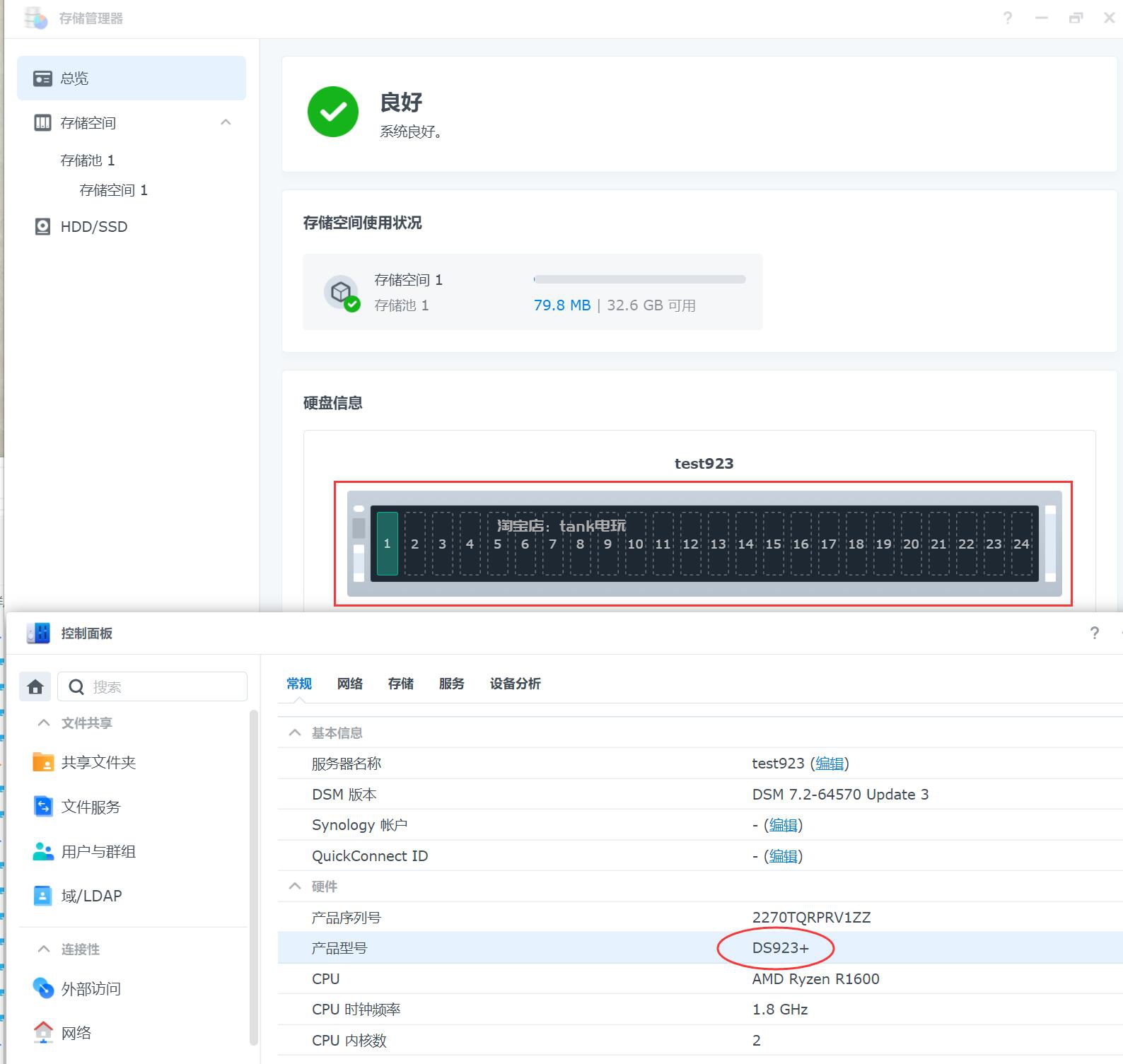Collapse the 存储空间 sidebar section
Image resolution: width=1123 pixels, height=1064 pixels.
point(226,122)
